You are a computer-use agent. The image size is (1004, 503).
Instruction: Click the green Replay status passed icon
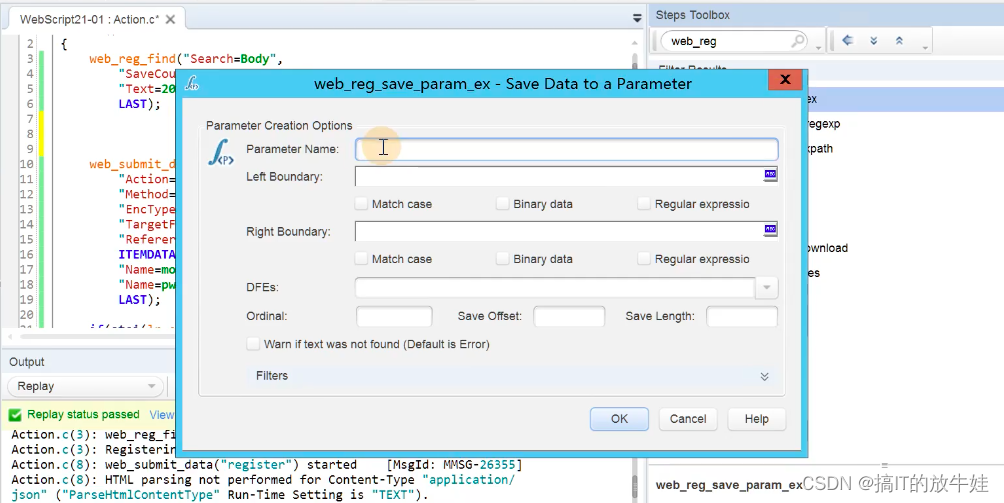(15, 415)
